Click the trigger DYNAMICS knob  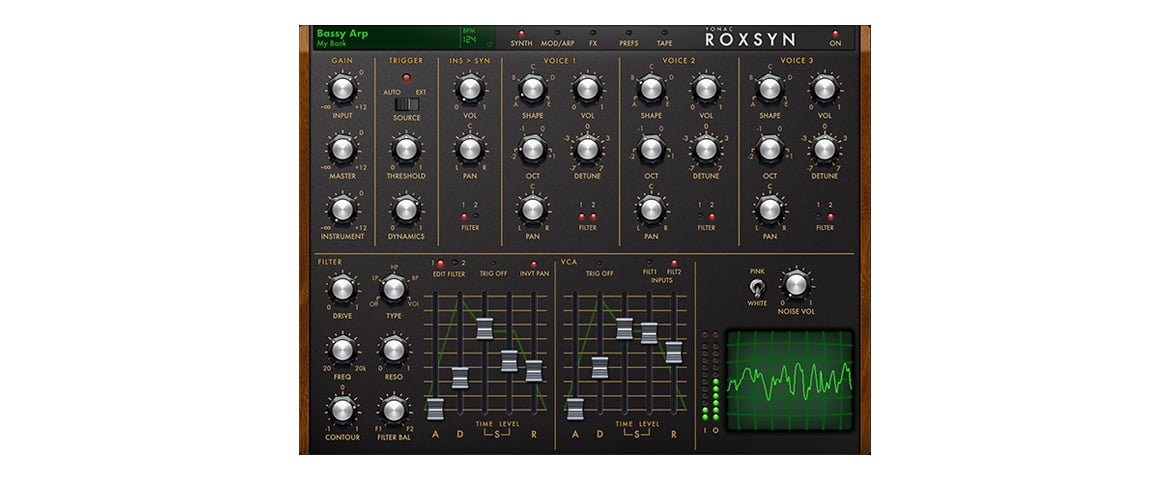tap(406, 209)
